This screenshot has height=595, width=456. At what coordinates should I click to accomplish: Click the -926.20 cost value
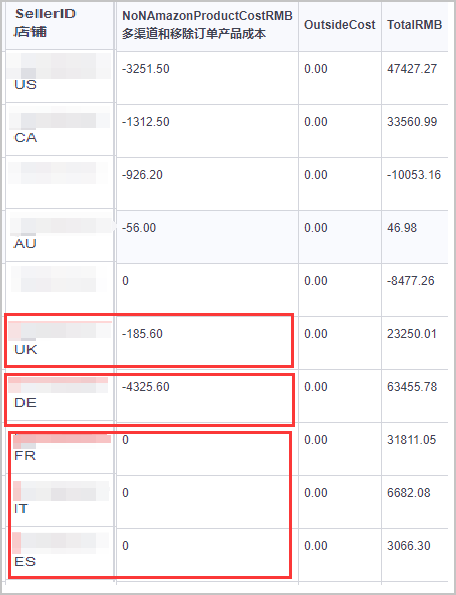coord(142,175)
